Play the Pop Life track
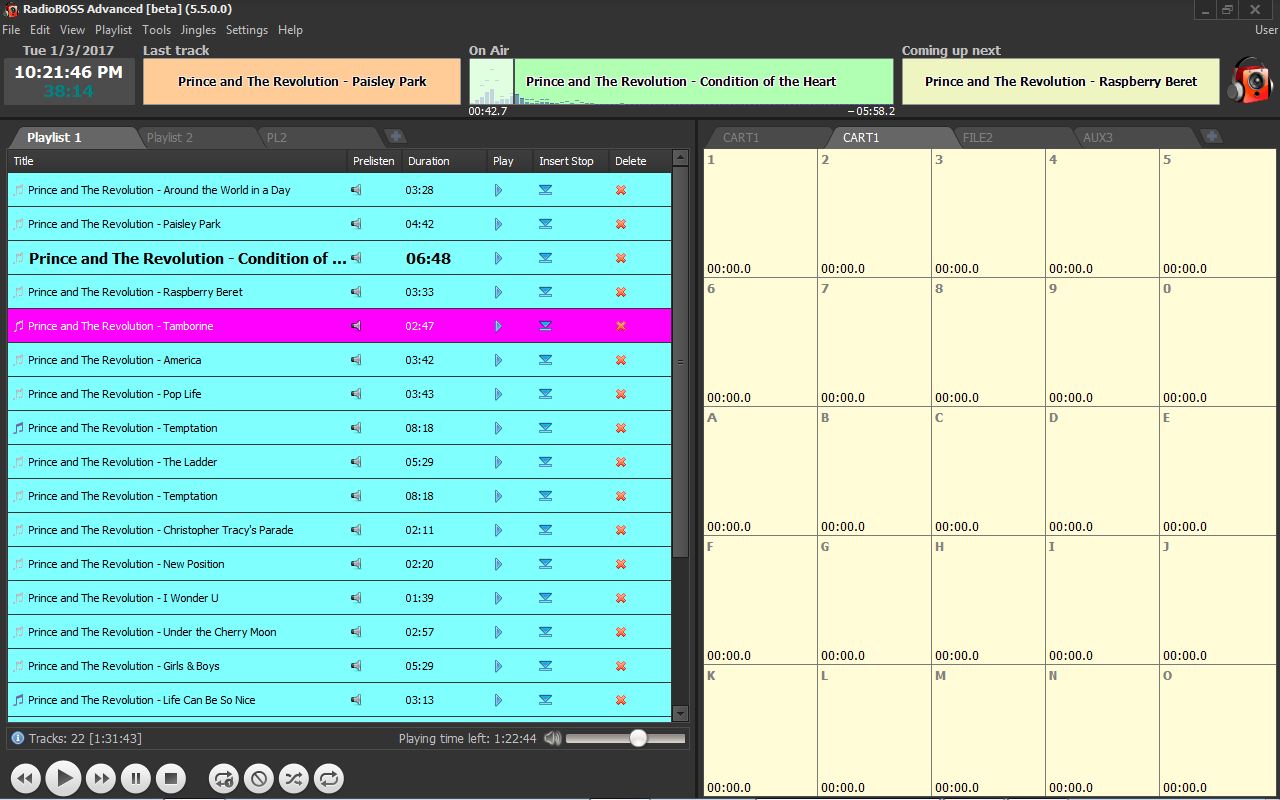The height and width of the screenshot is (800, 1280). [x=498, y=394]
